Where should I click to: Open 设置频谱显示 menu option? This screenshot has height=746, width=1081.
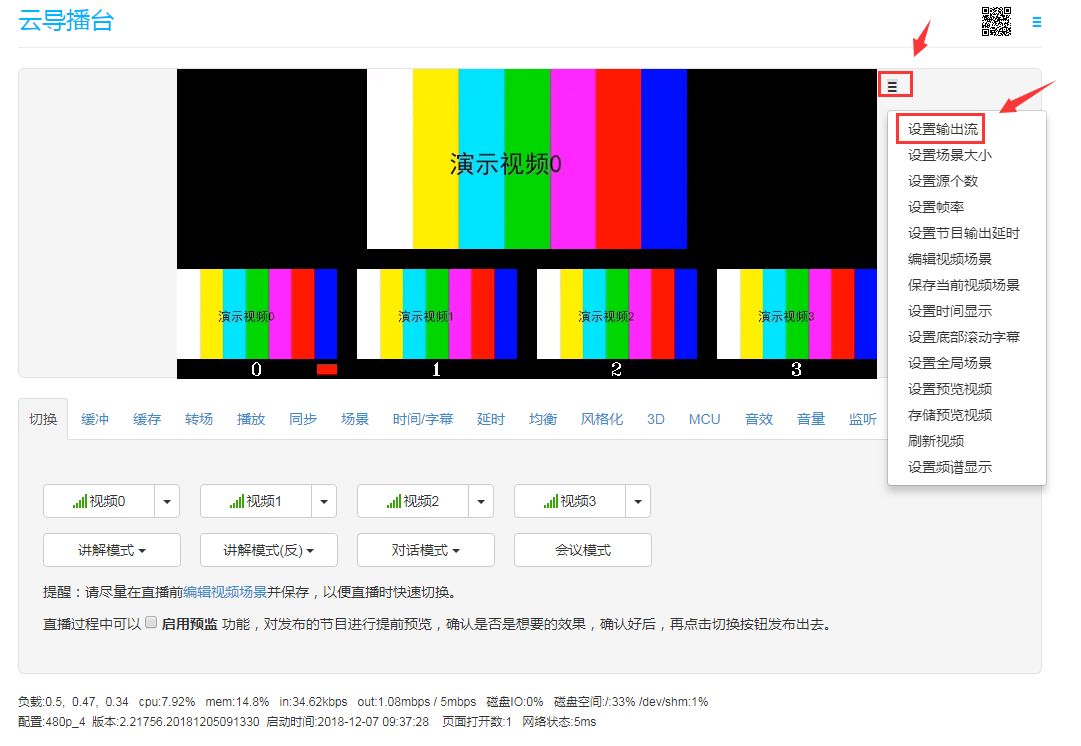[949, 467]
